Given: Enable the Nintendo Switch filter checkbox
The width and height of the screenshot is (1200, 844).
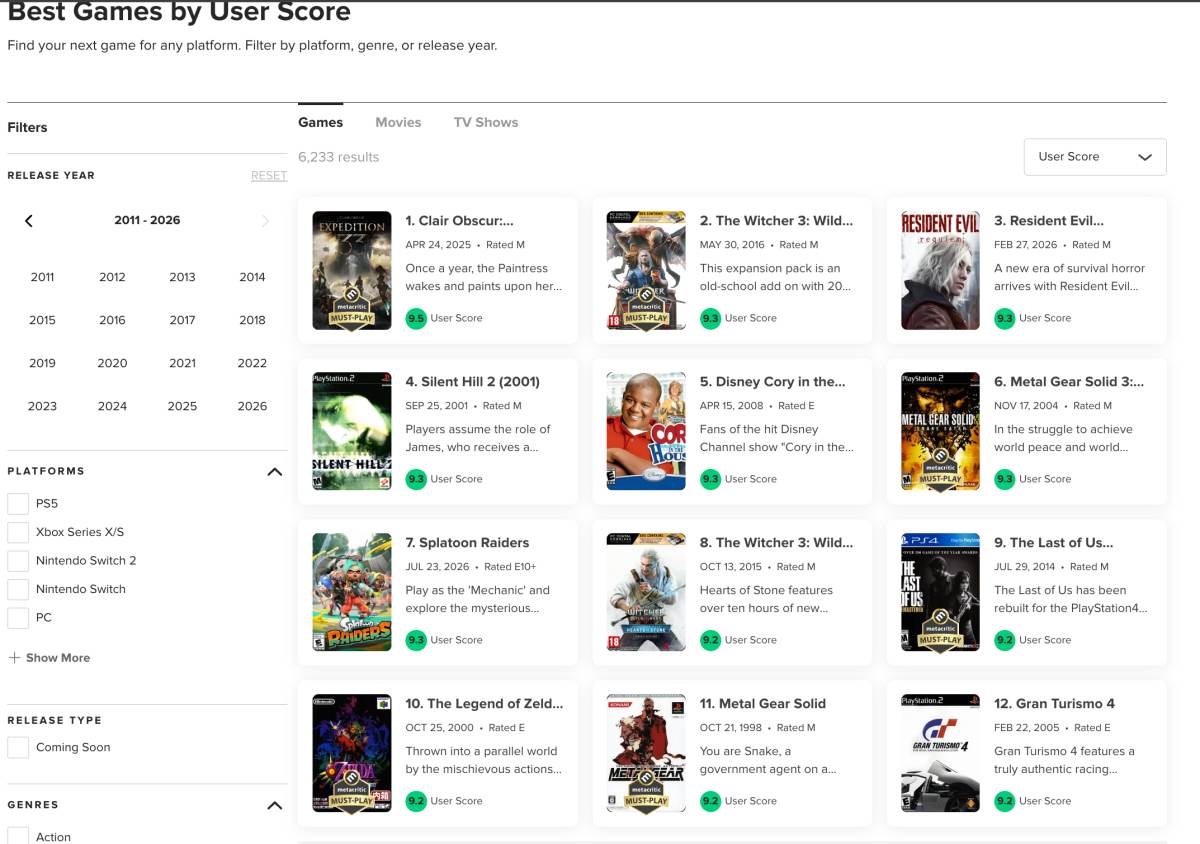Looking at the screenshot, I should (18, 589).
